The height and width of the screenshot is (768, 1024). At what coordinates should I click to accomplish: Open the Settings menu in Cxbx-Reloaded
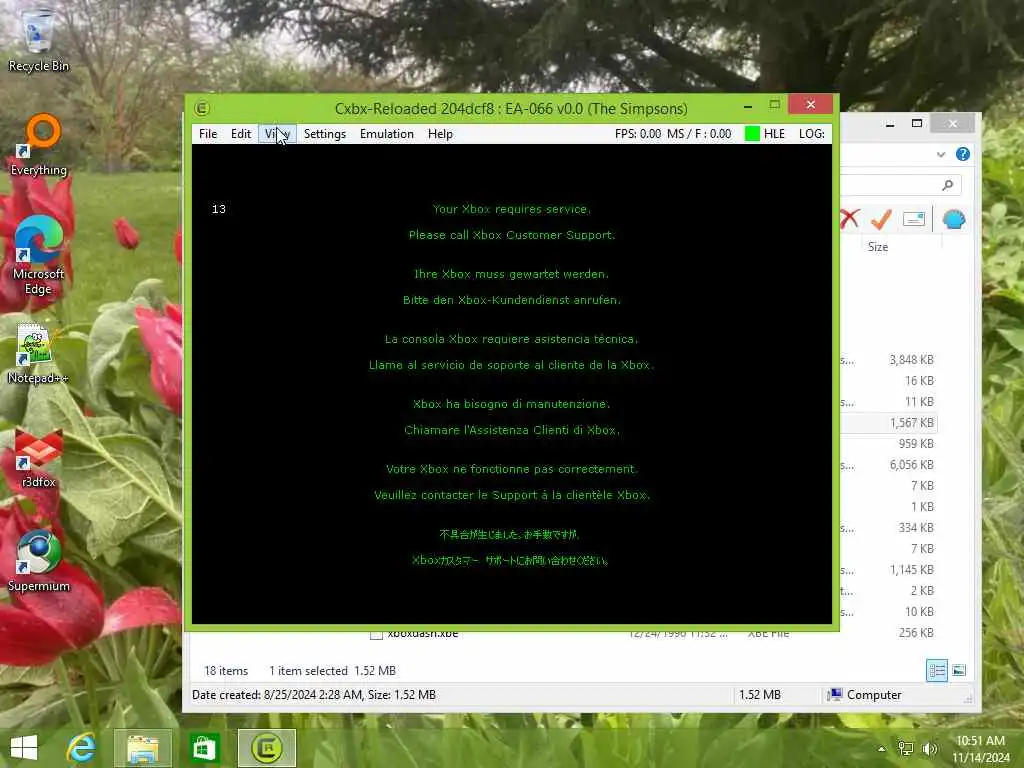(325, 134)
